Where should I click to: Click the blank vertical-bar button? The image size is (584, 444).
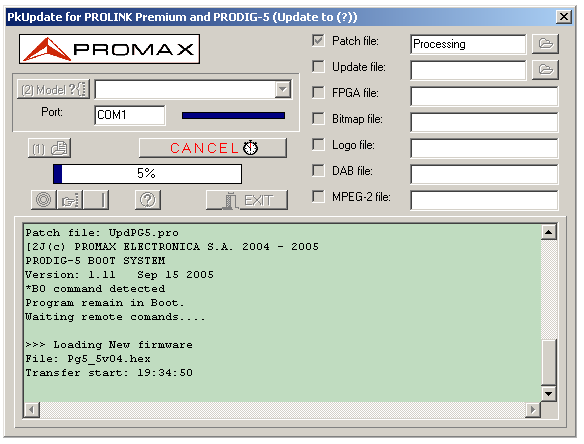click(x=96, y=200)
